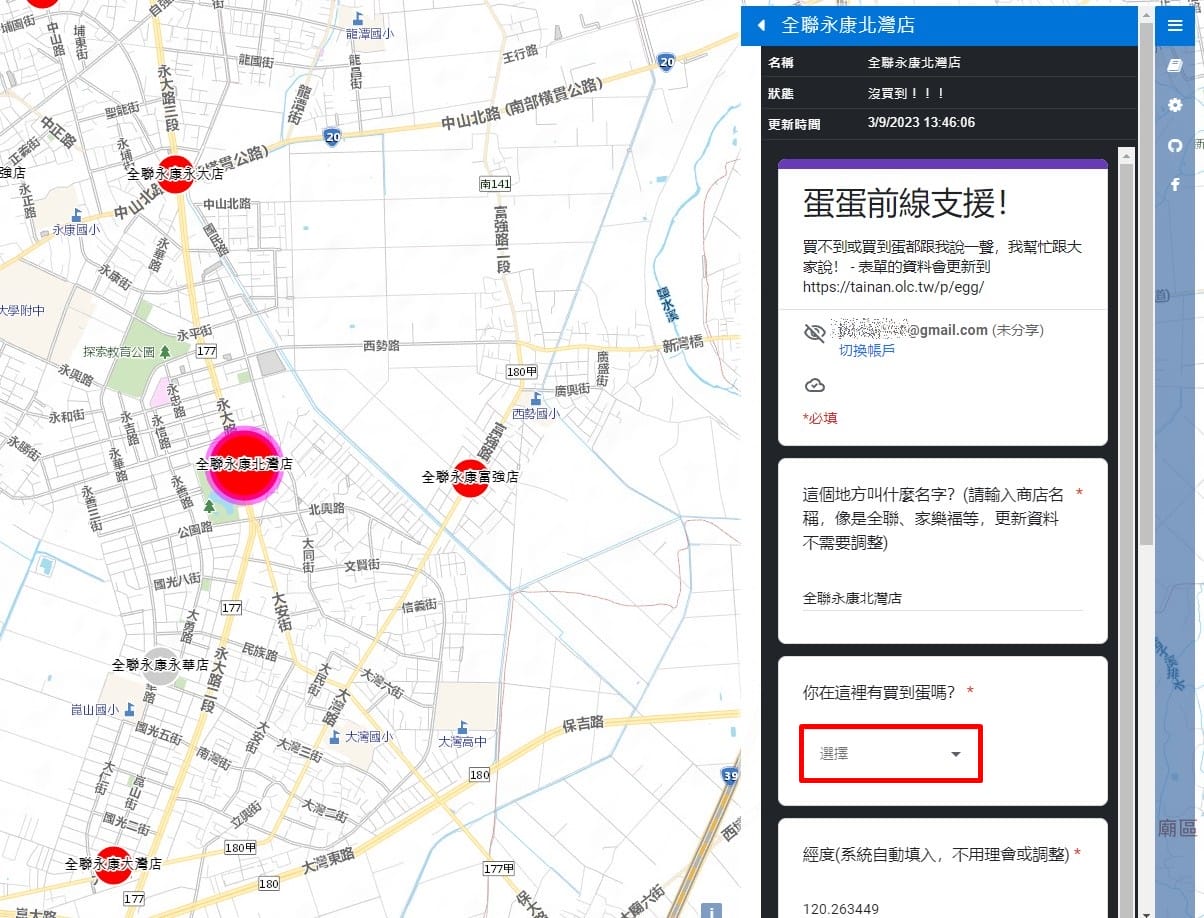
Task: Click the 狀態 value 沒買到！！！
Action: tap(906, 93)
